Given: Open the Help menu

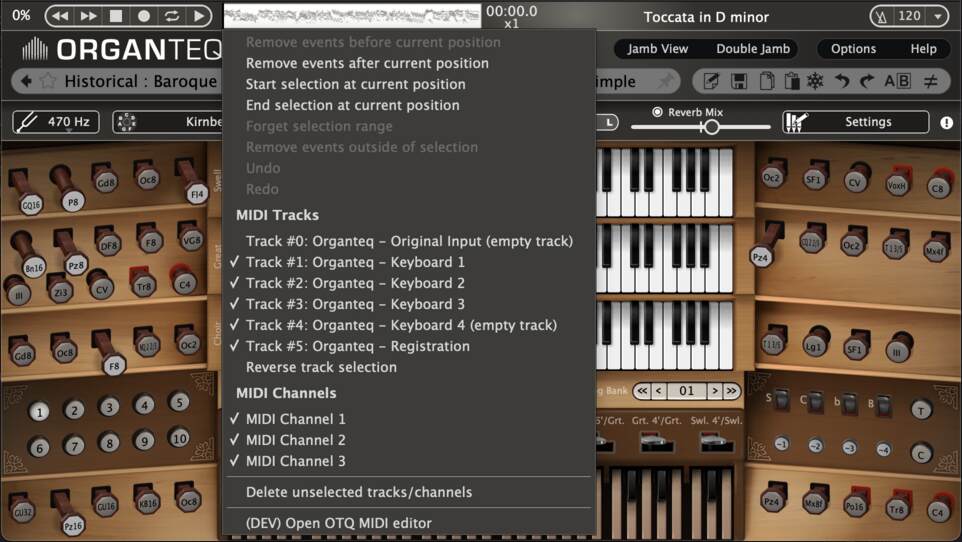Looking at the screenshot, I should coord(923,48).
